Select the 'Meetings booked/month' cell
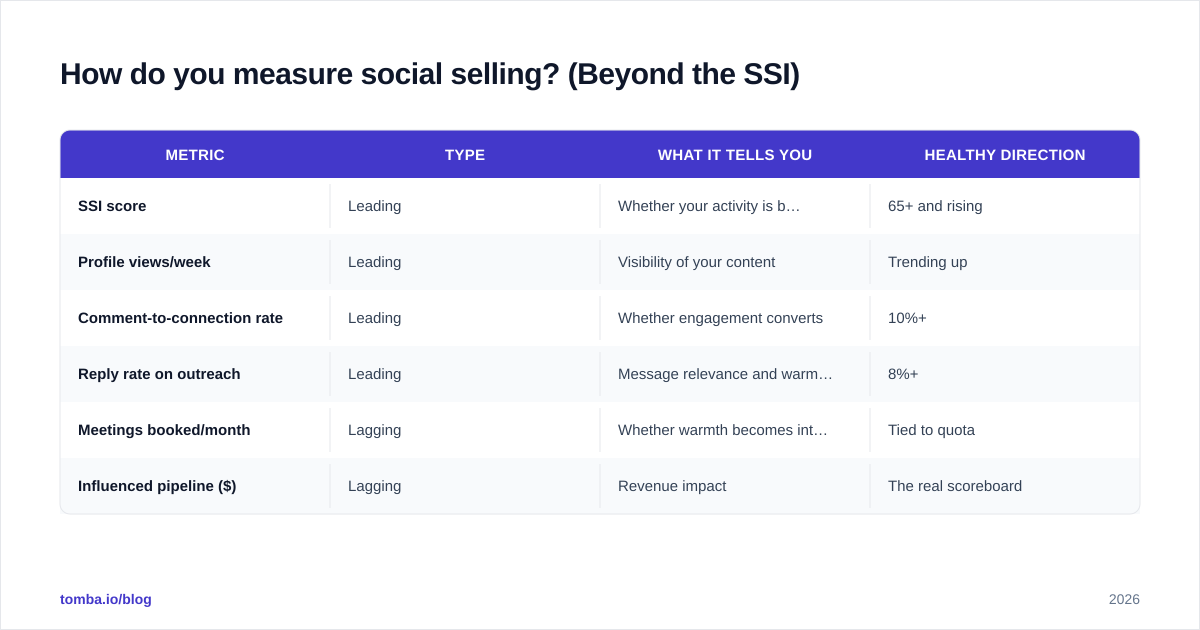1200x630 pixels. (x=195, y=430)
